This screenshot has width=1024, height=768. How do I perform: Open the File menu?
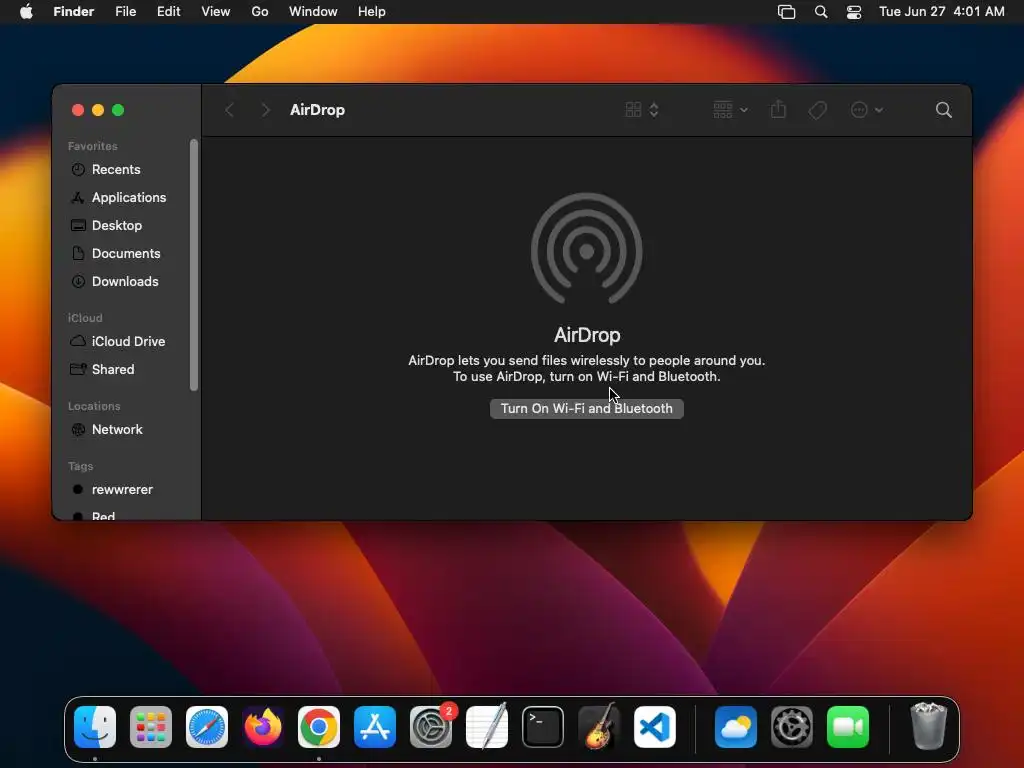pyautogui.click(x=125, y=12)
